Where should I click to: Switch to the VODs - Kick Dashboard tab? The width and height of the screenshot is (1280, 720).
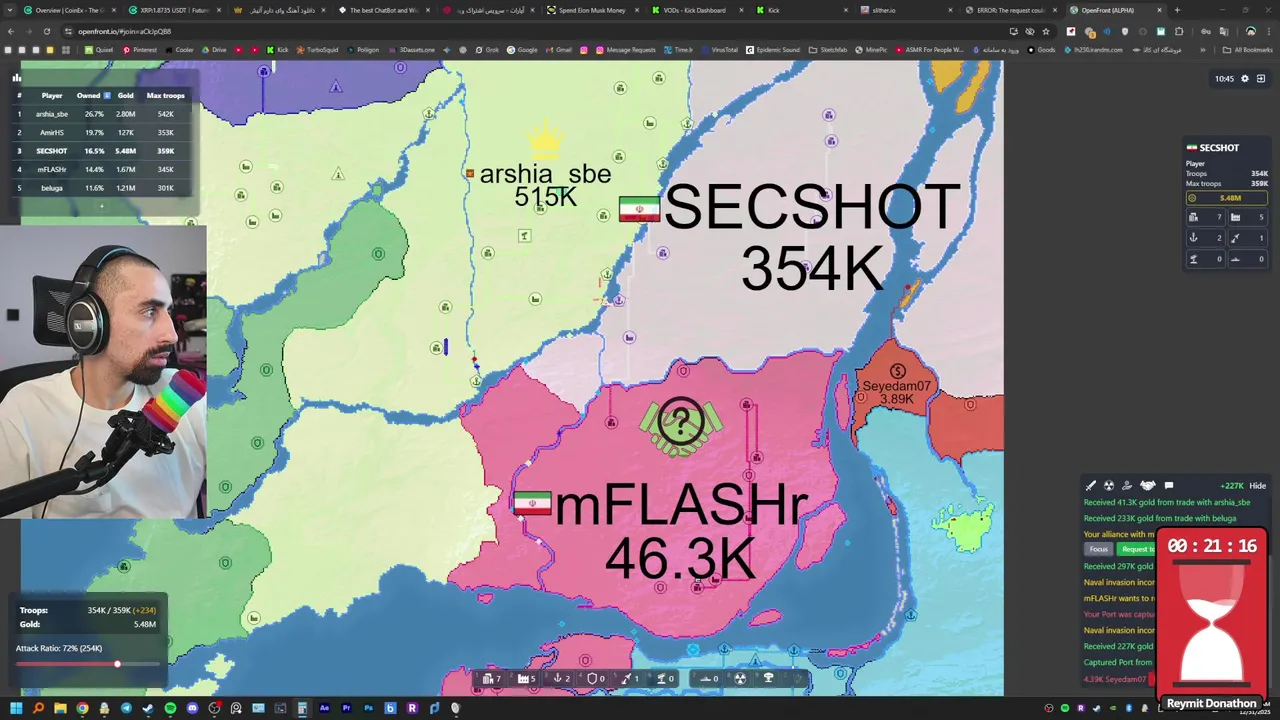695,10
